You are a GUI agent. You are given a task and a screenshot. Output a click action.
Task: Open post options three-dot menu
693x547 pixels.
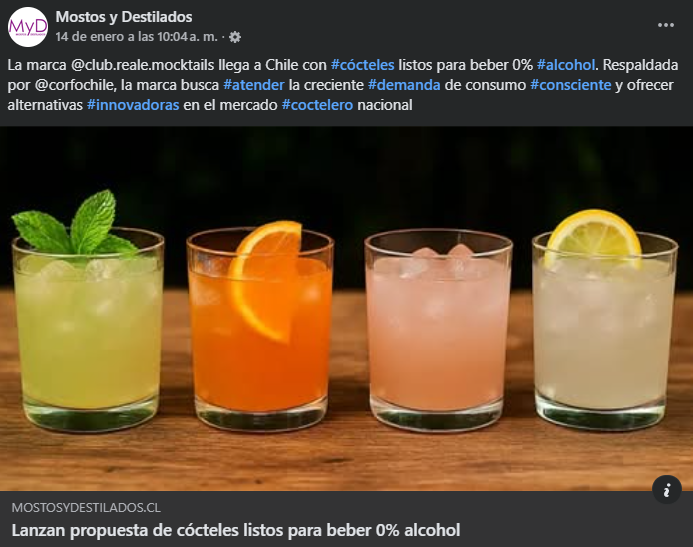click(666, 25)
